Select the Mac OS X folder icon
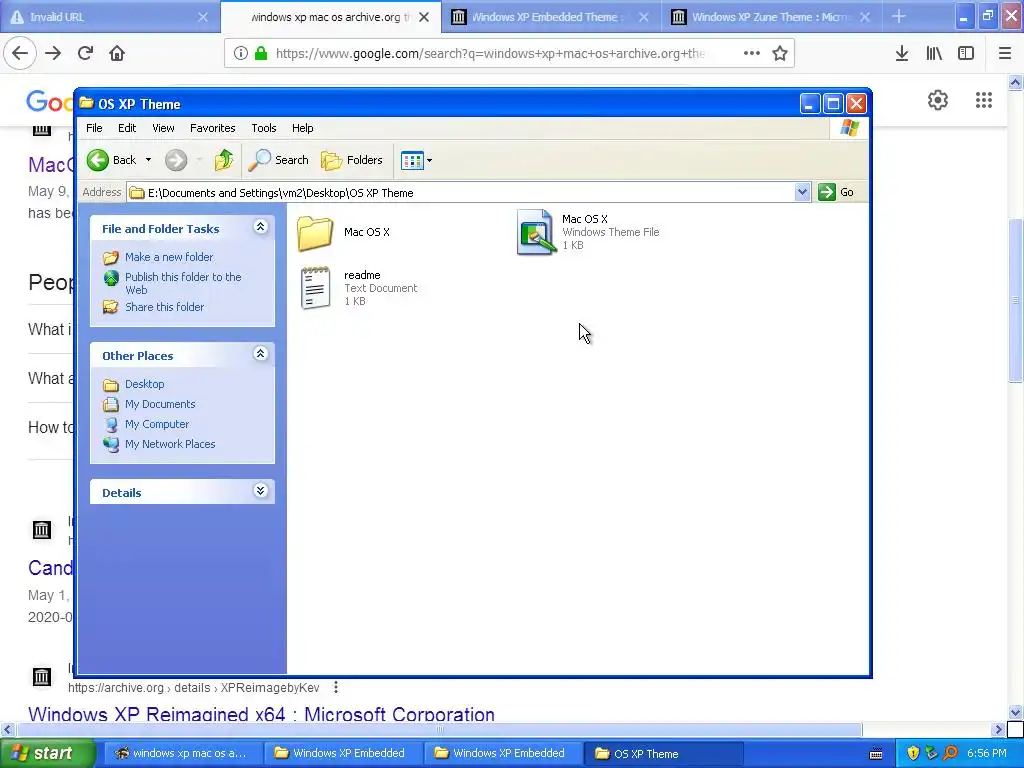Screen dimensions: 1024x768 315,232
